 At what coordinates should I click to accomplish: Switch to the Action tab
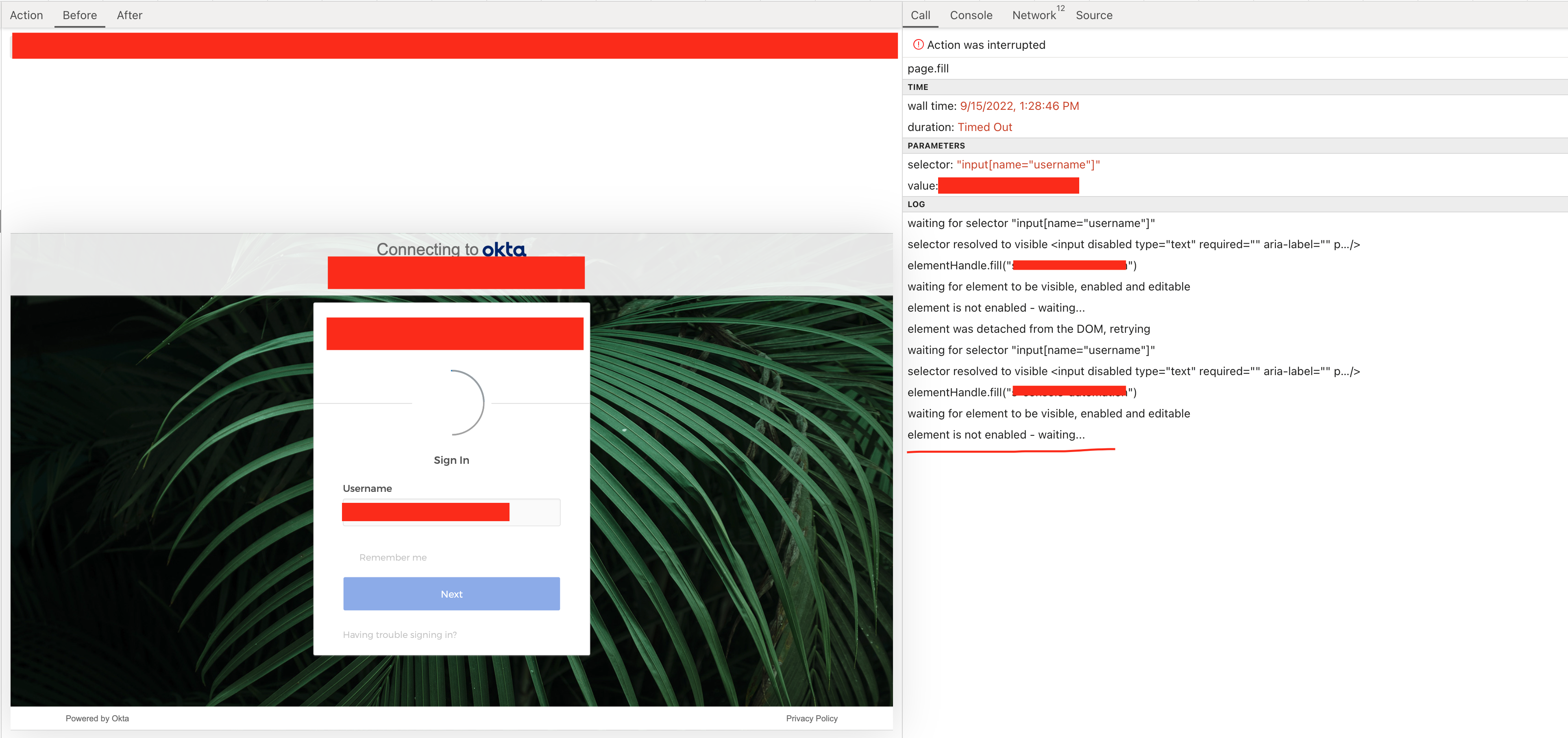click(x=27, y=15)
